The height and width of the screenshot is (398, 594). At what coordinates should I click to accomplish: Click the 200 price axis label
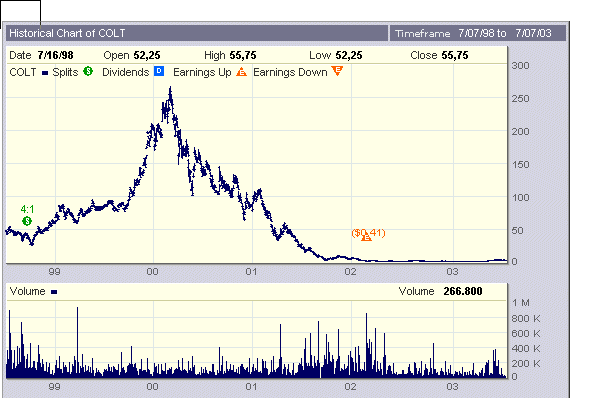[x=520, y=131]
